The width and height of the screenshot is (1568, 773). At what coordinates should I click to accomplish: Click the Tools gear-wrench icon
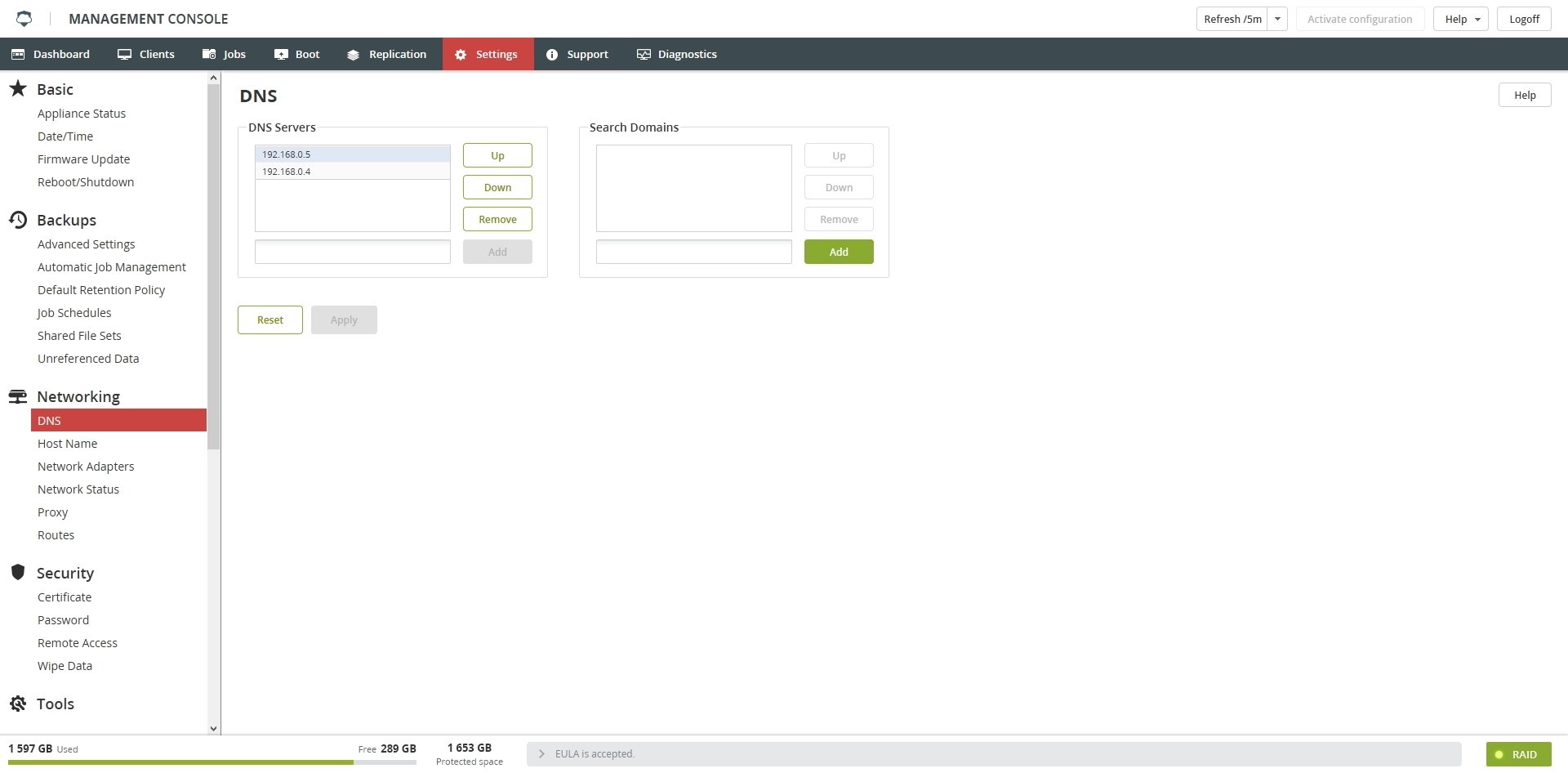[x=18, y=703]
